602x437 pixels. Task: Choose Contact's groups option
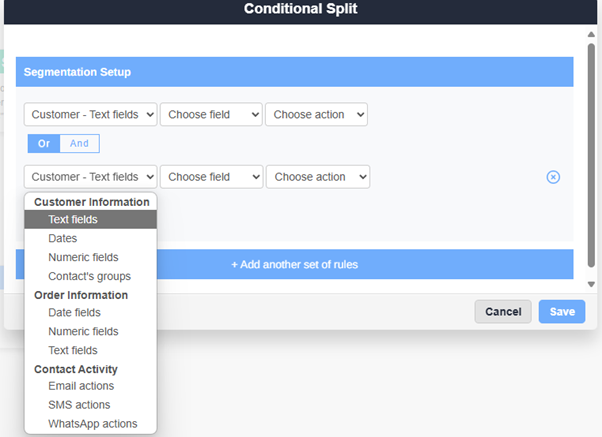click(x=89, y=276)
